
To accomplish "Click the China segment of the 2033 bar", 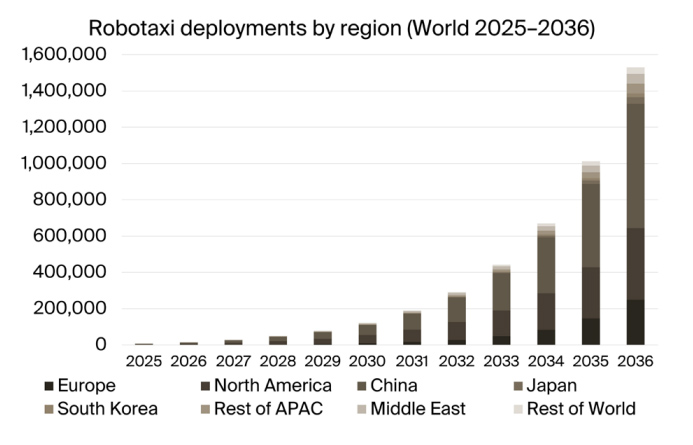I will (x=501, y=292).
